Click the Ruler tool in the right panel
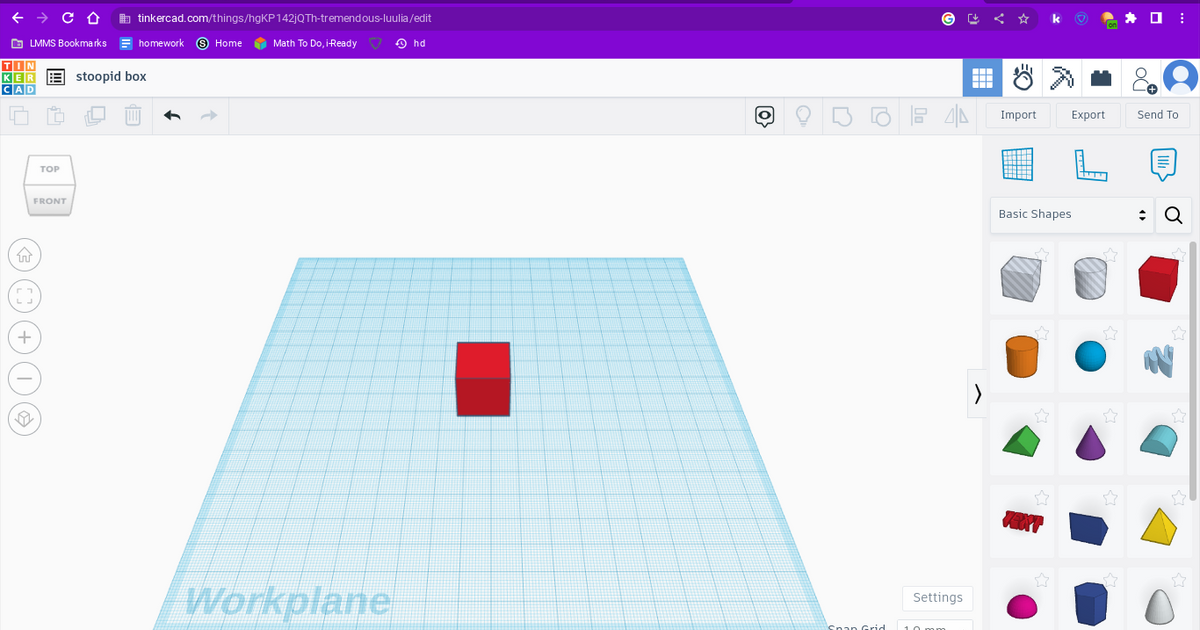 (x=1090, y=165)
